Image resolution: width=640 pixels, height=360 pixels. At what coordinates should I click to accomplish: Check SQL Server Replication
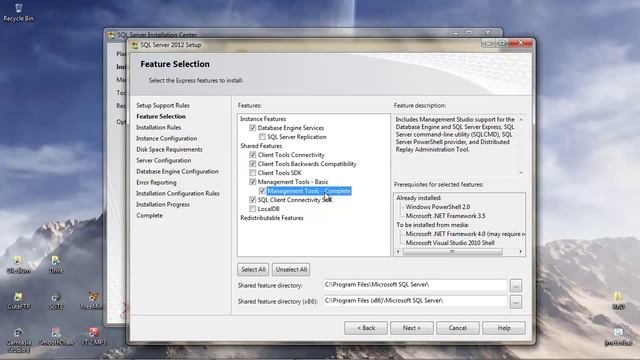click(x=262, y=137)
